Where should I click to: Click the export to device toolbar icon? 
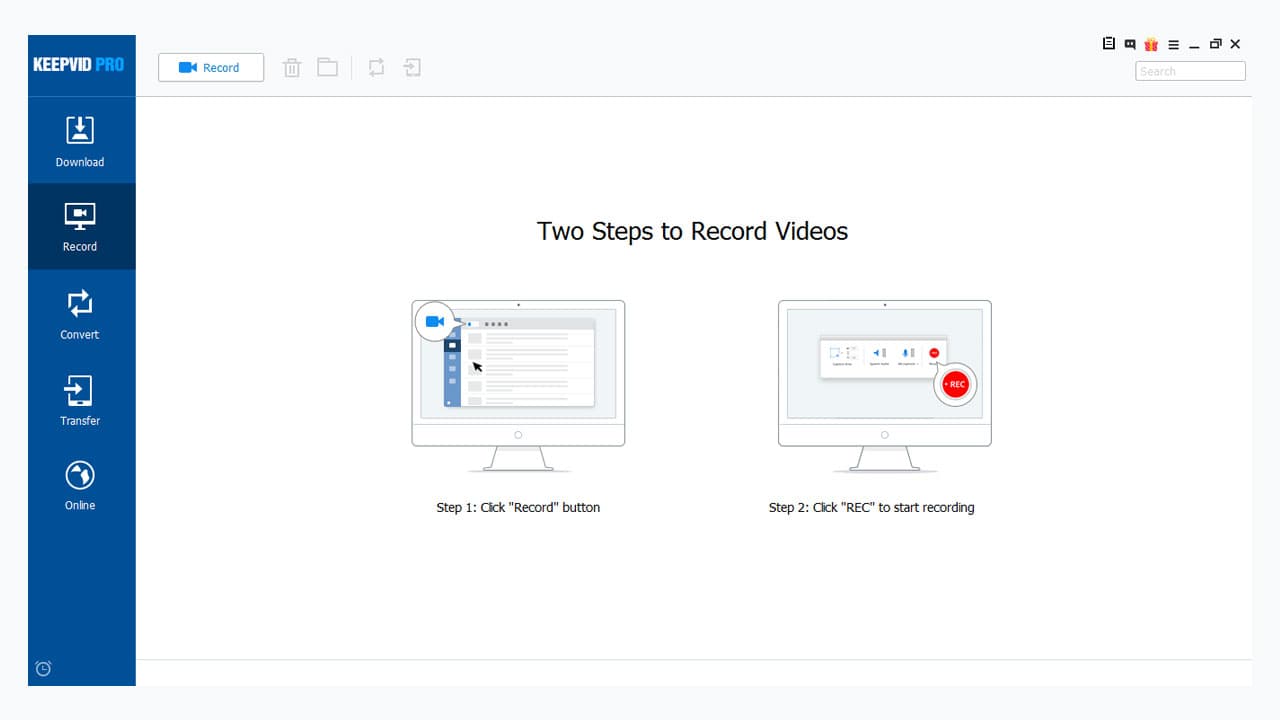[411, 67]
